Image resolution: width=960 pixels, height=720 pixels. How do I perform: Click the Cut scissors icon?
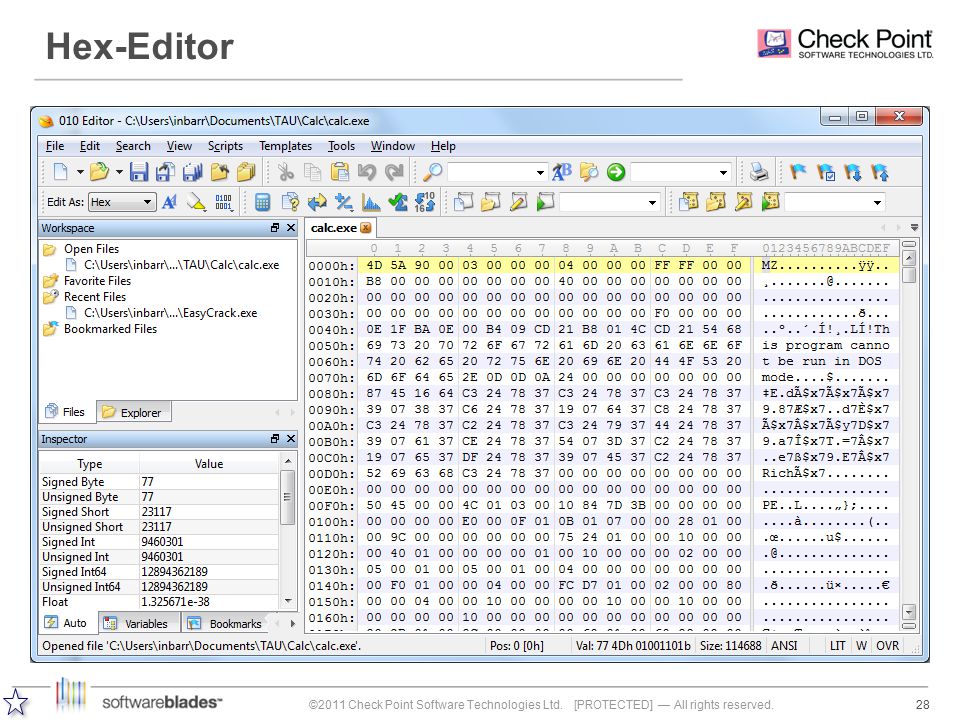[x=285, y=172]
